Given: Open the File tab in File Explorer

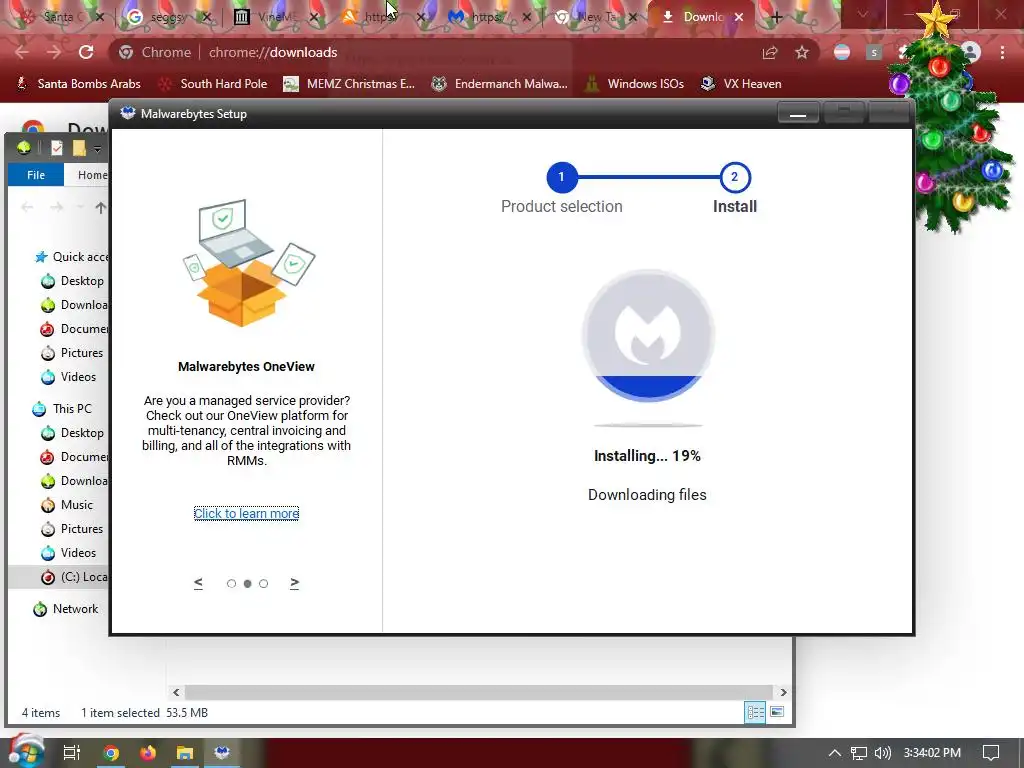Looking at the screenshot, I should (36, 175).
